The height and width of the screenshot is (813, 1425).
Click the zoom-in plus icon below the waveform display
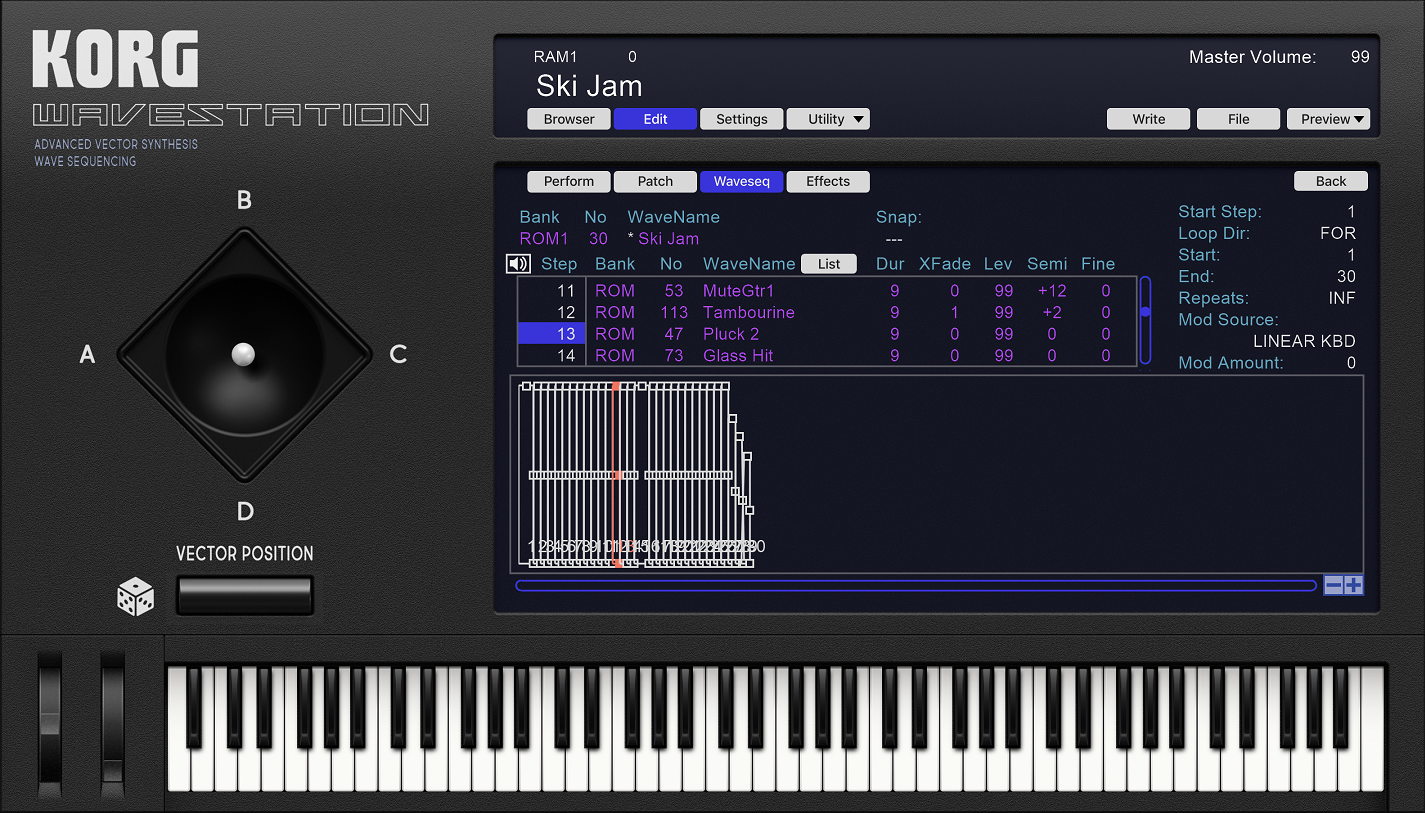[1352, 585]
